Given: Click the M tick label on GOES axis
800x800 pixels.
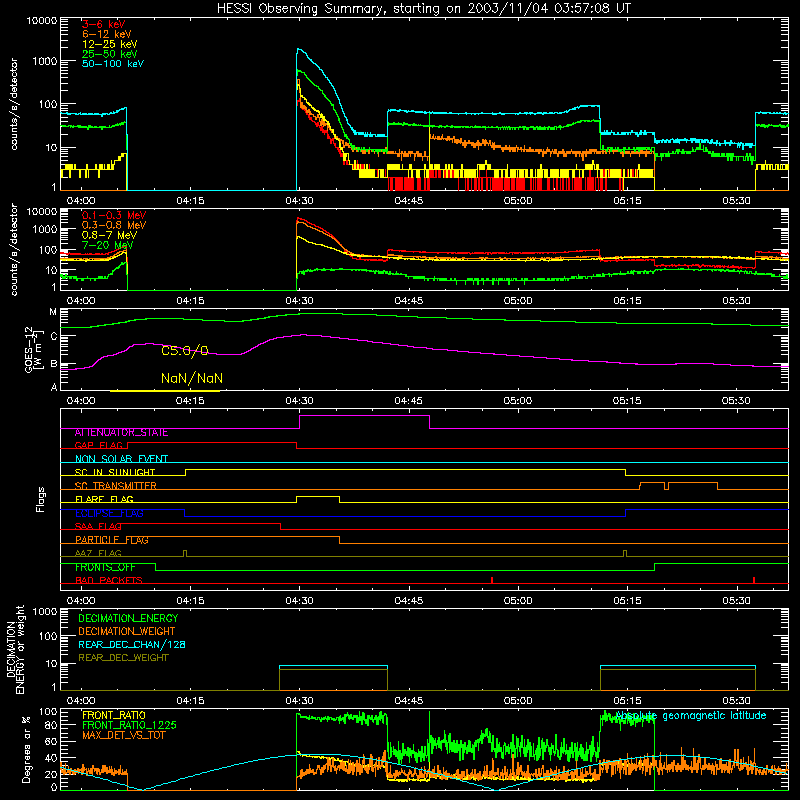Looking at the screenshot, I should pos(53,312).
